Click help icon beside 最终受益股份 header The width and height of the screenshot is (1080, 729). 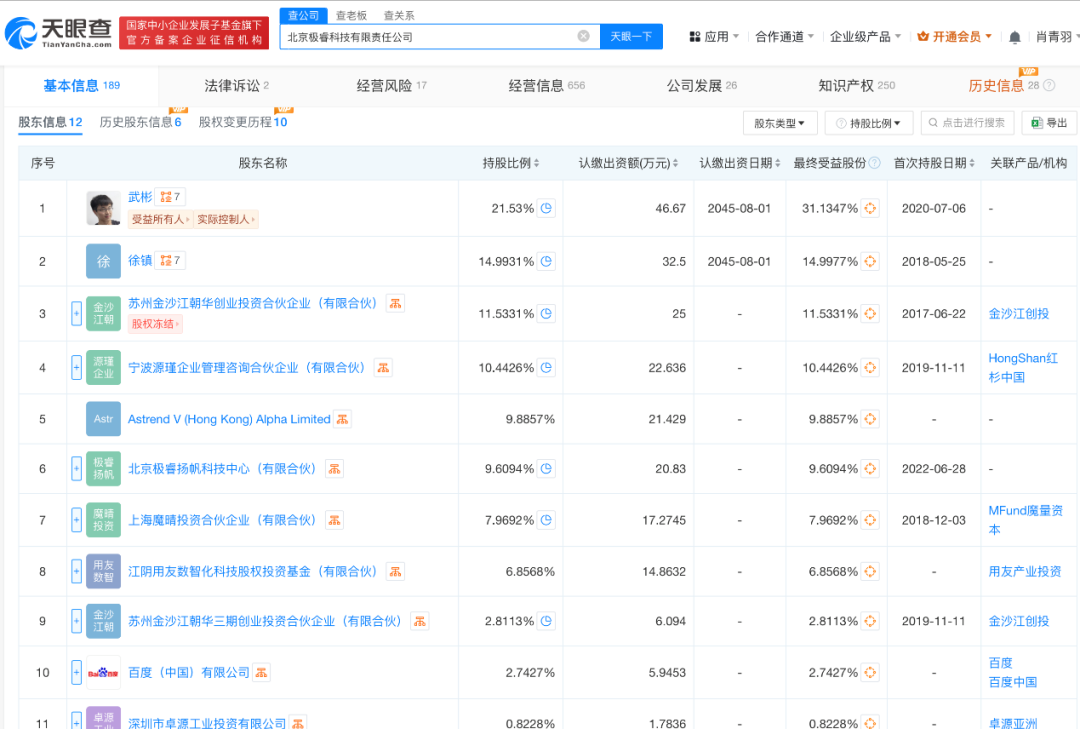(x=874, y=163)
